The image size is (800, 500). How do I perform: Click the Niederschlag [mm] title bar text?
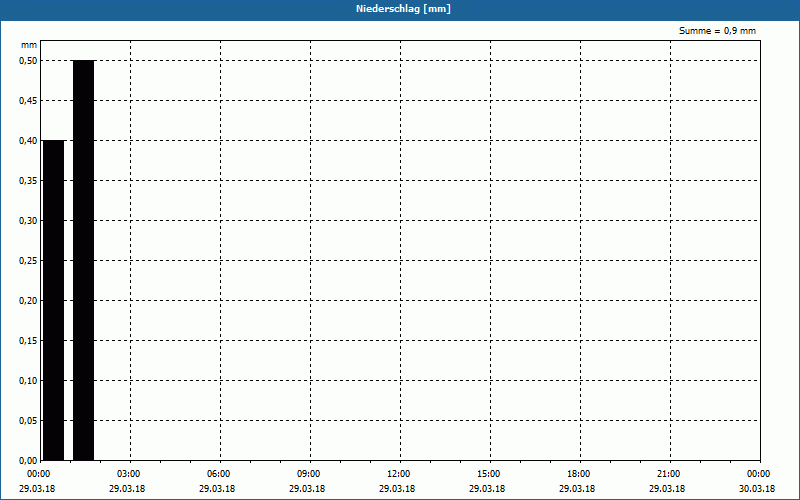click(403, 9)
